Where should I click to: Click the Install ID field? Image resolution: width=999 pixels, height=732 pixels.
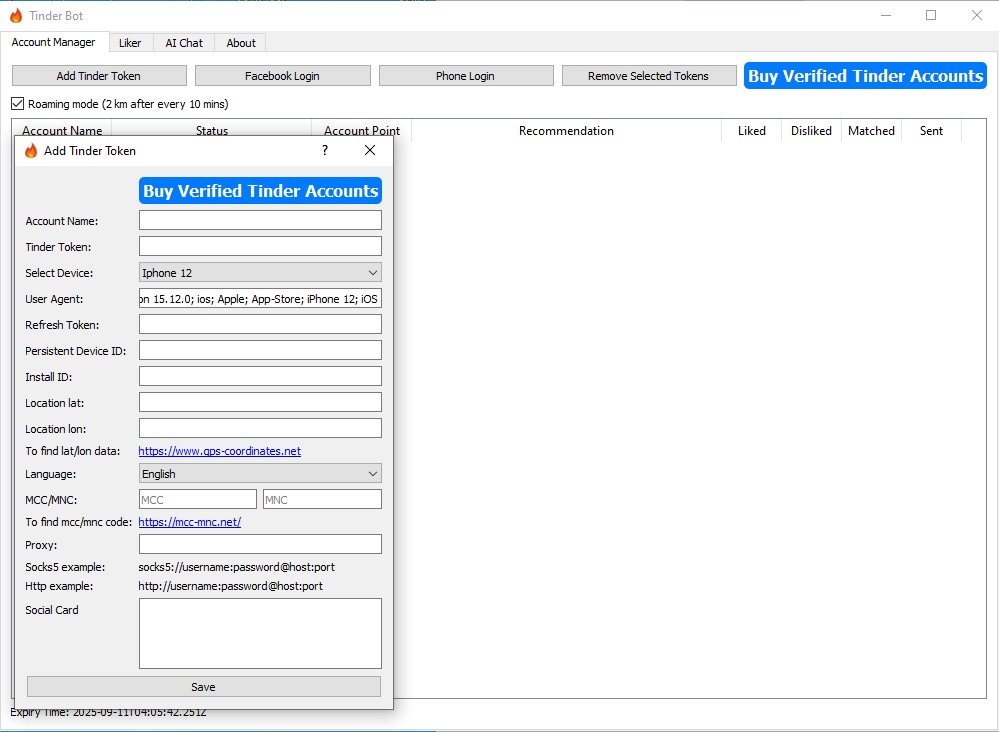click(260, 377)
